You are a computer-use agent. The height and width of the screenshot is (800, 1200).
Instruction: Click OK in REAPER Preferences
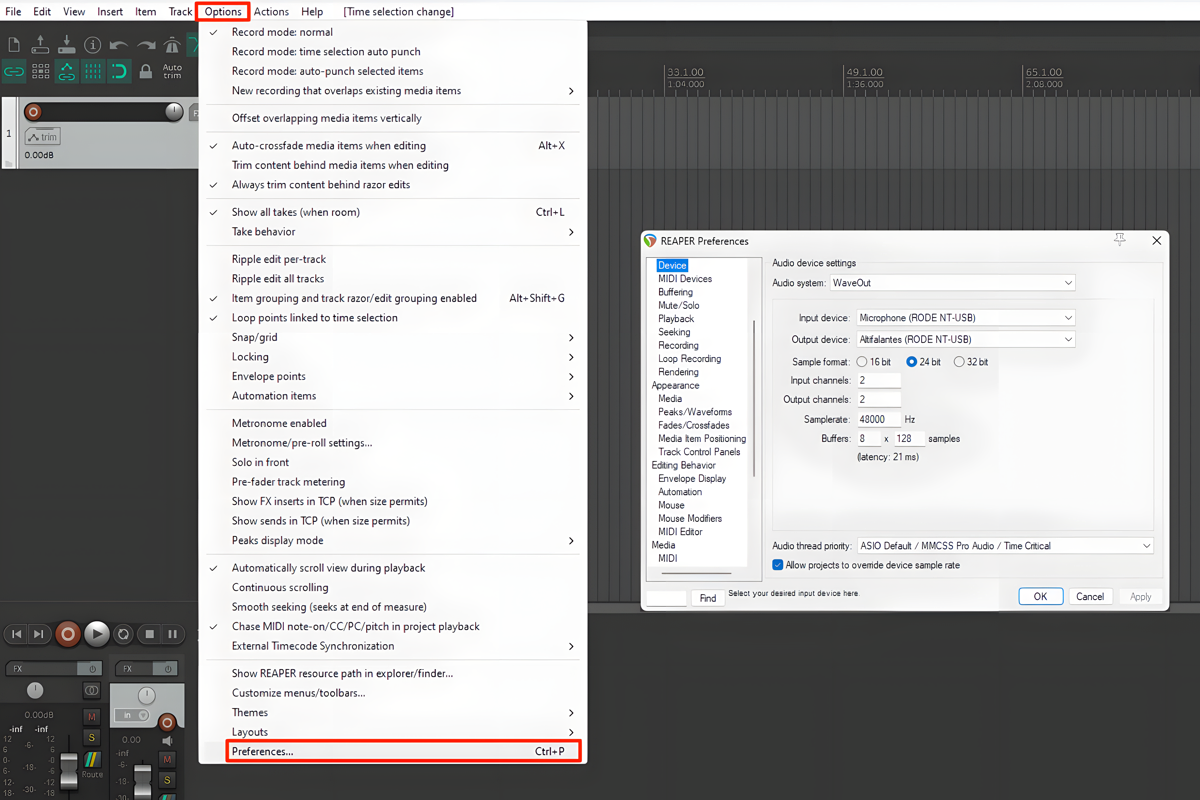point(1040,596)
